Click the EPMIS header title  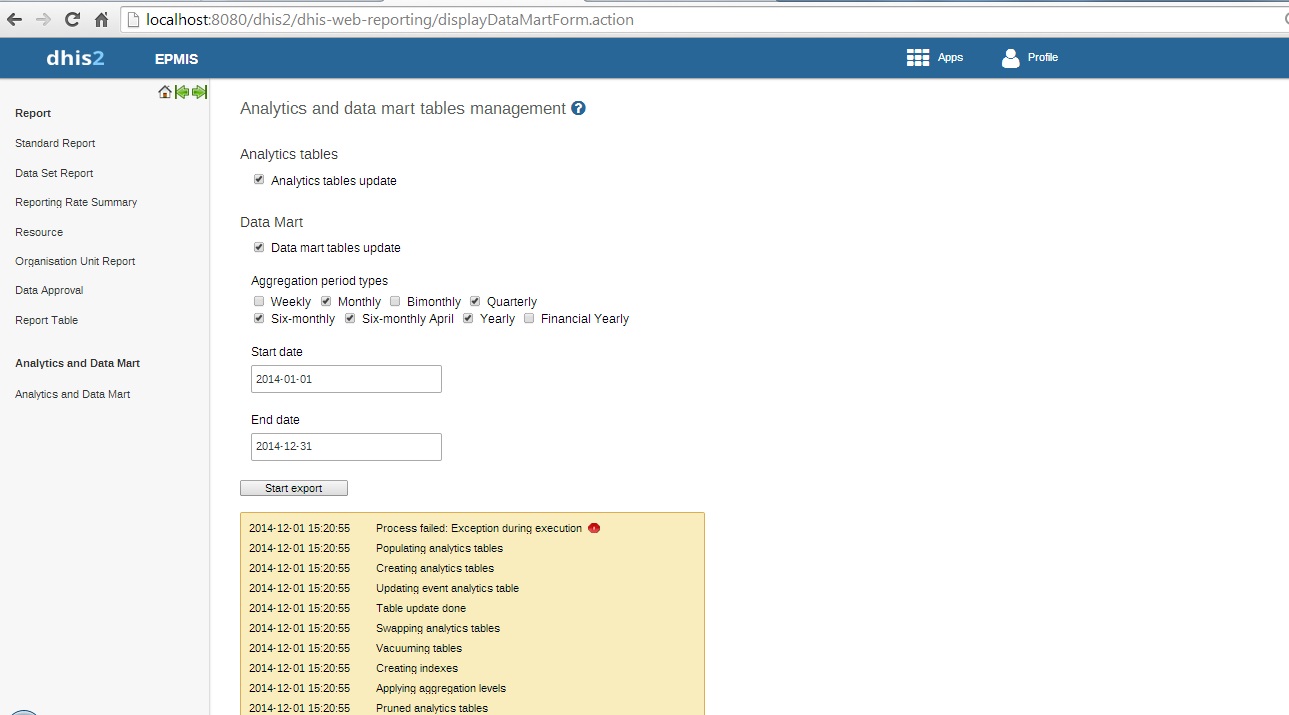[x=177, y=59]
